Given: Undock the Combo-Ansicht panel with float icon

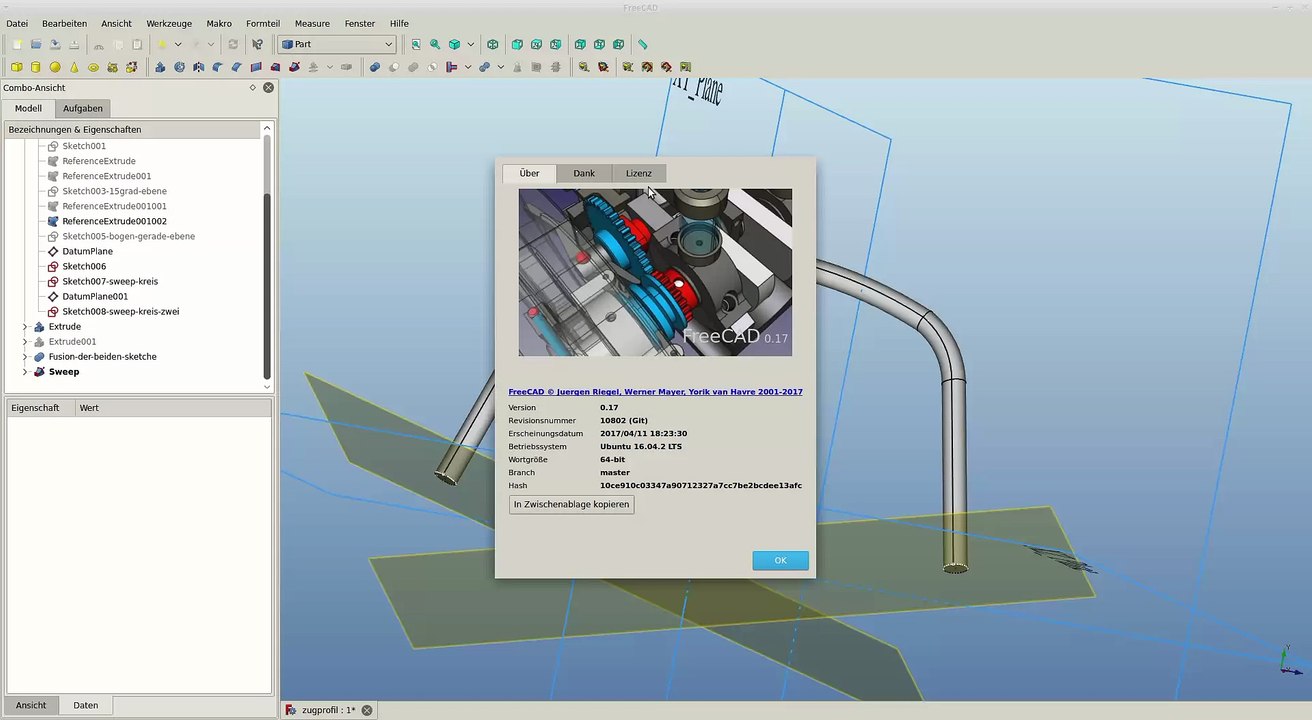Looking at the screenshot, I should pyautogui.click(x=253, y=88).
